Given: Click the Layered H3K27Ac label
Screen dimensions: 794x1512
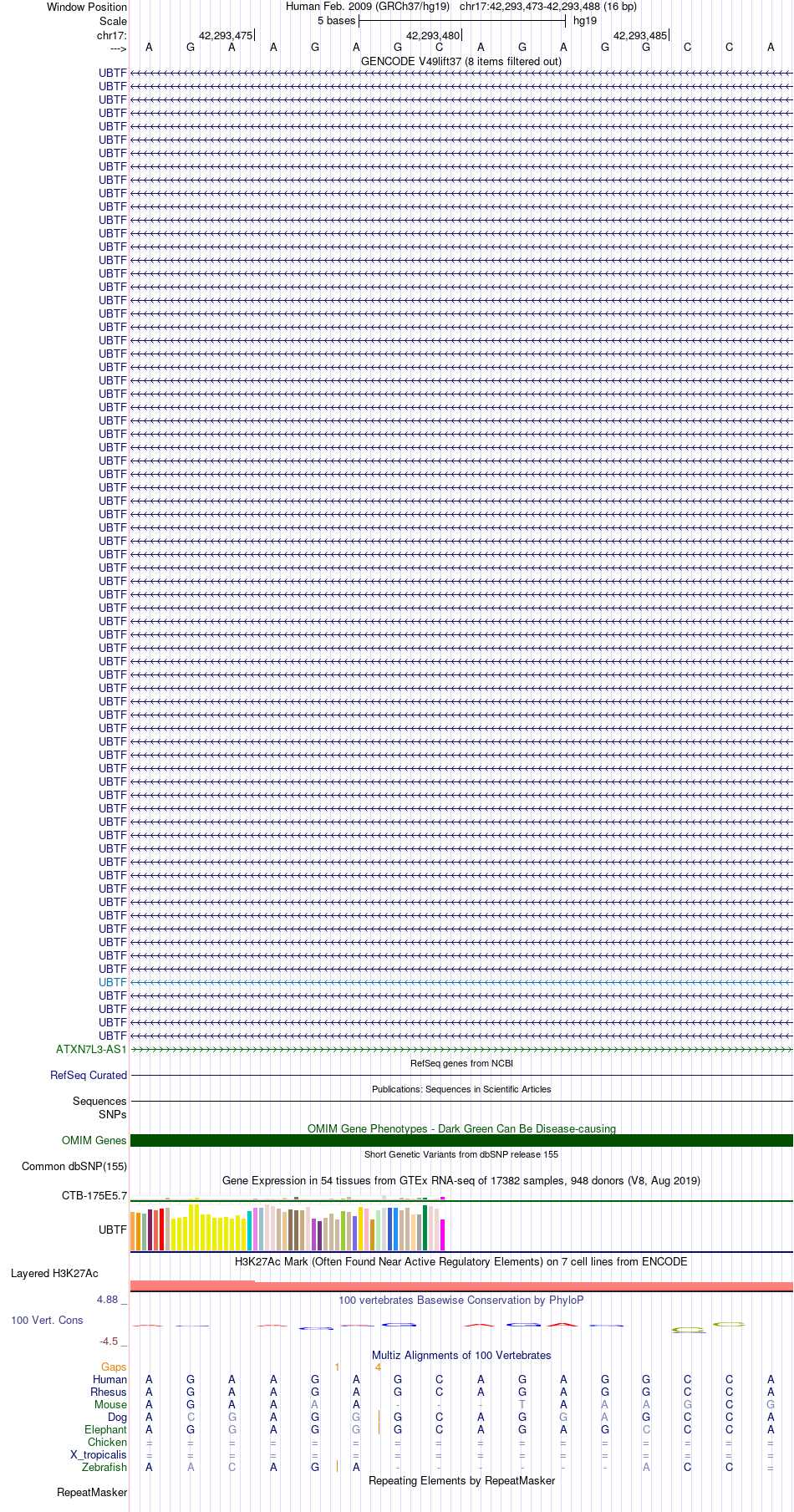Looking at the screenshot, I should tap(54, 1273).
